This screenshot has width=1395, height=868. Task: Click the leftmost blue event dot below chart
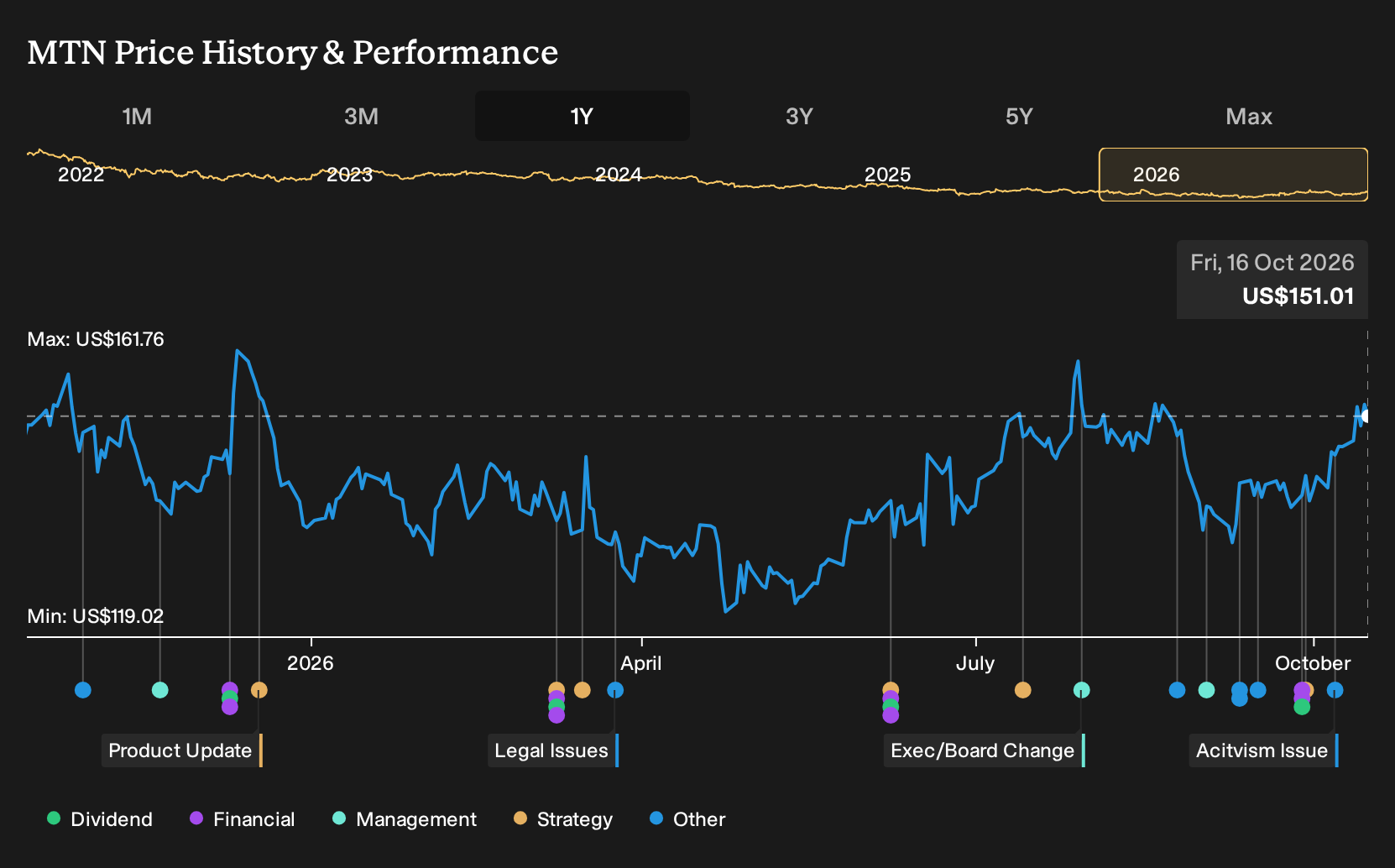point(82,690)
